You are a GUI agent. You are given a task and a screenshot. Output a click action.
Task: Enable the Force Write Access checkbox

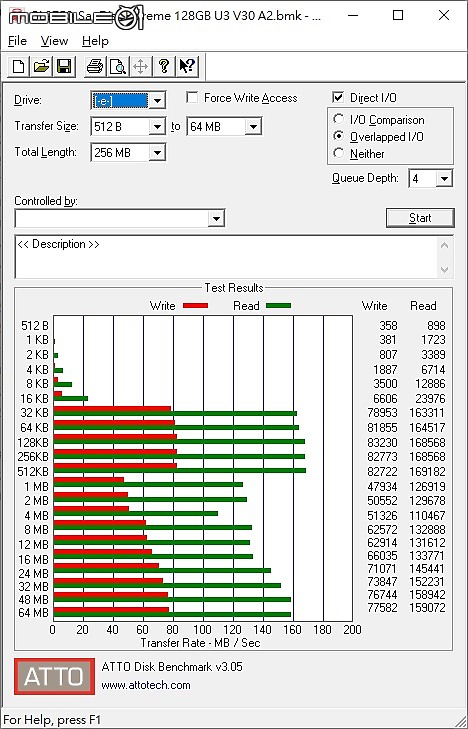191,98
